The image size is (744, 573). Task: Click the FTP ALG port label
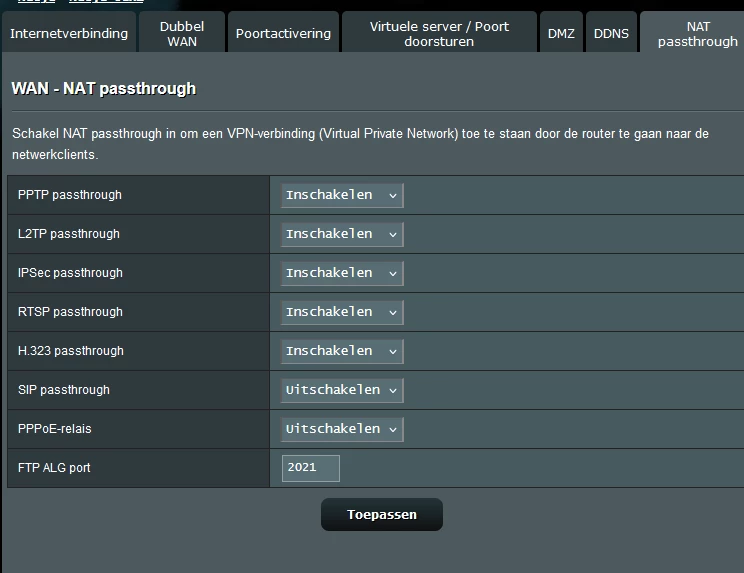54,468
